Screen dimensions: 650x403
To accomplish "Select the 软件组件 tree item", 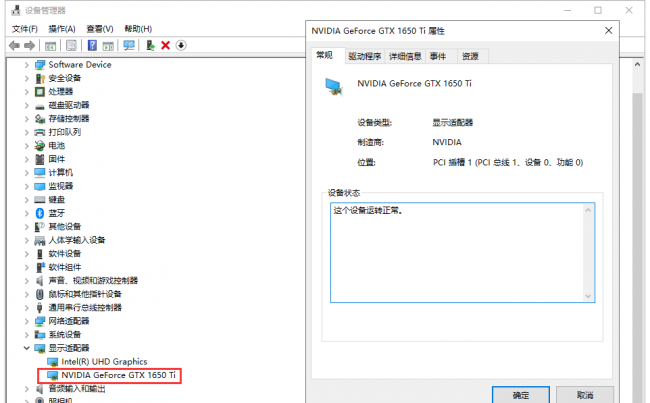I will [x=65, y=267].
